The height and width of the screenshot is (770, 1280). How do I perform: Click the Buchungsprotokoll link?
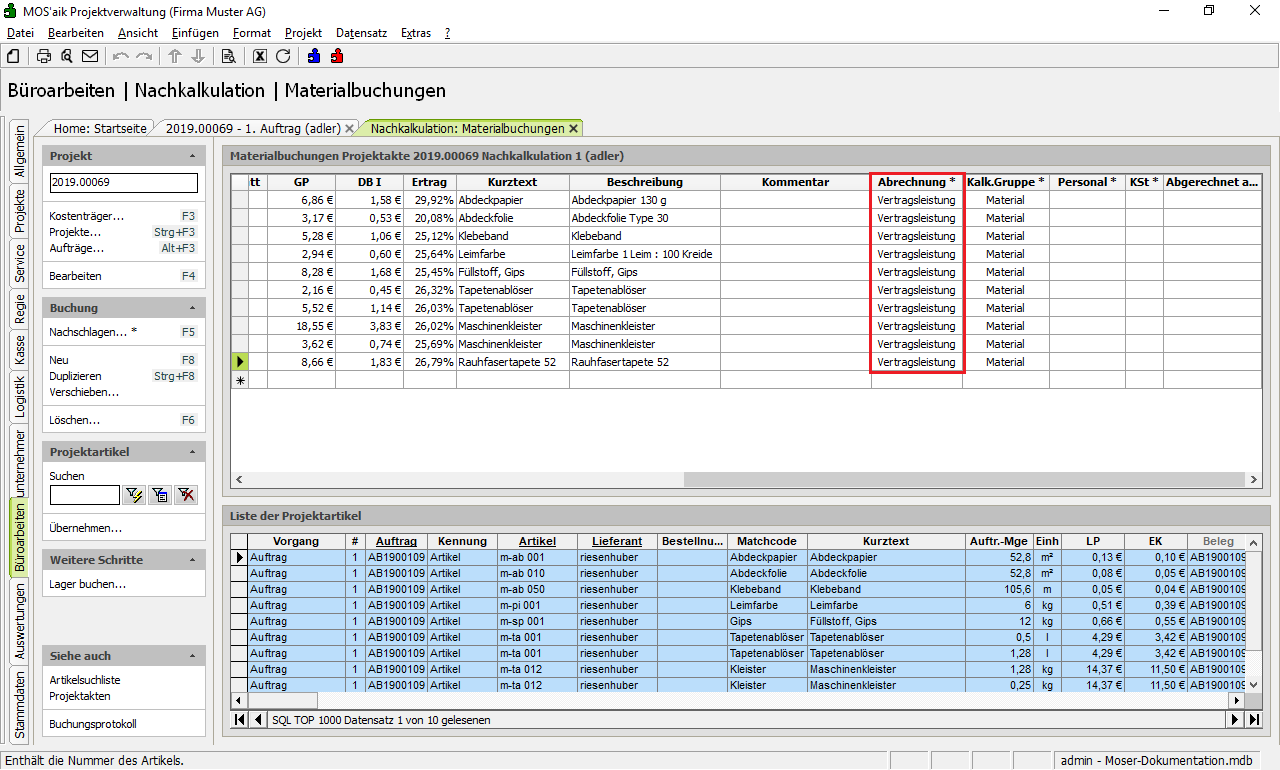(92, 724)
